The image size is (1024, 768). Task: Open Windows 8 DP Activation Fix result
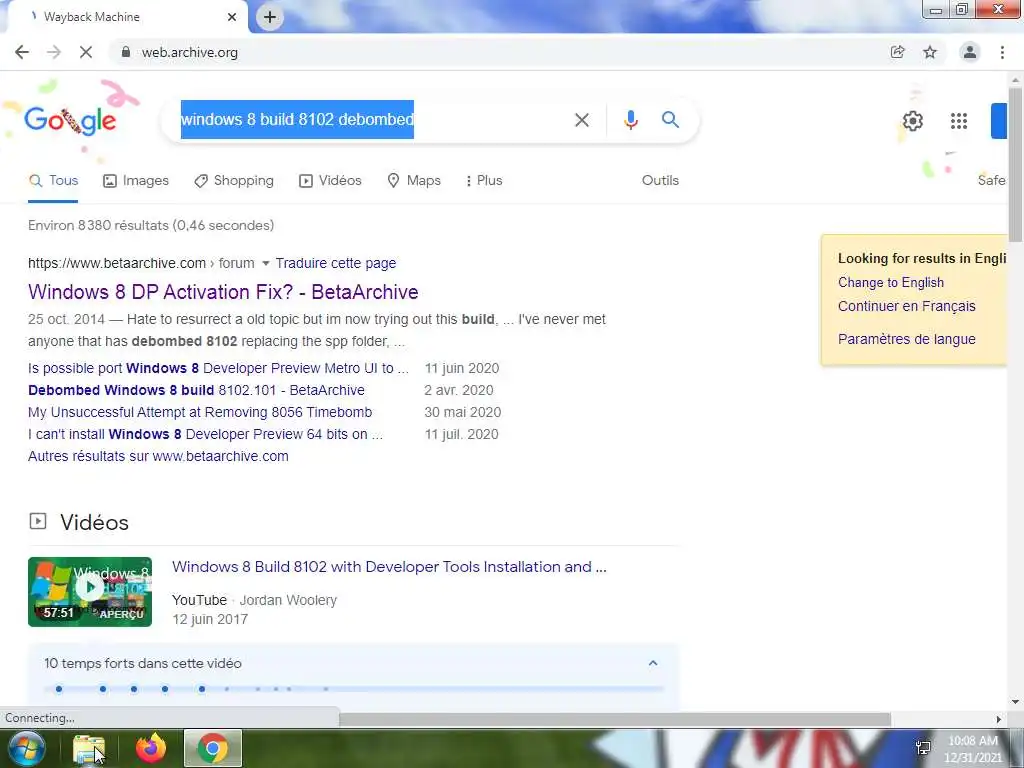[x=223, y=292]
